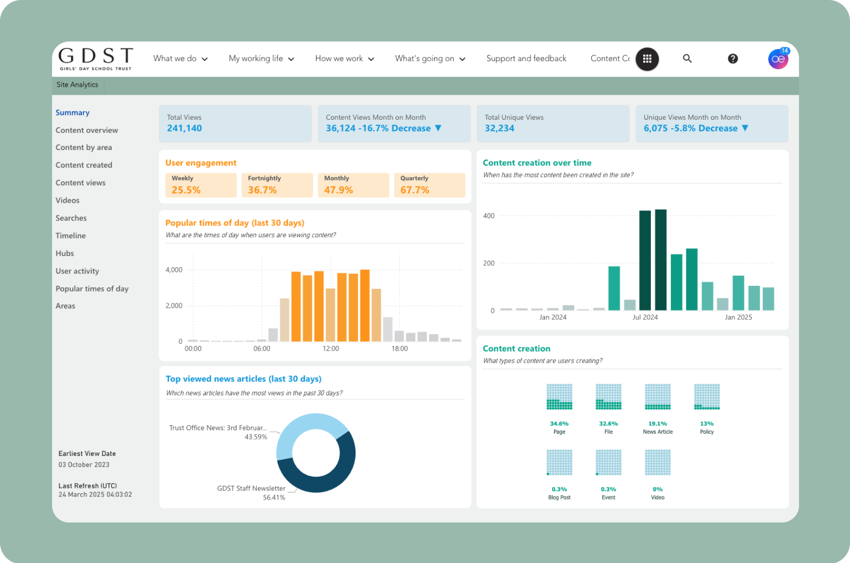Image resolution: width=850 pixels, height=563 pixels.
Task: Expand the What we do menu
Action: [x=180, y=59]
